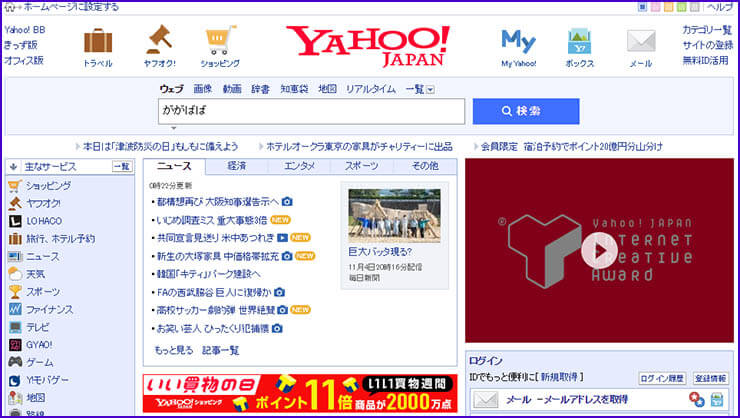This screenshot has width=740, height=418.
Task: Click camera icon beside 都構想再び headline
Action: pyautogui.click(x=287, y=202)
